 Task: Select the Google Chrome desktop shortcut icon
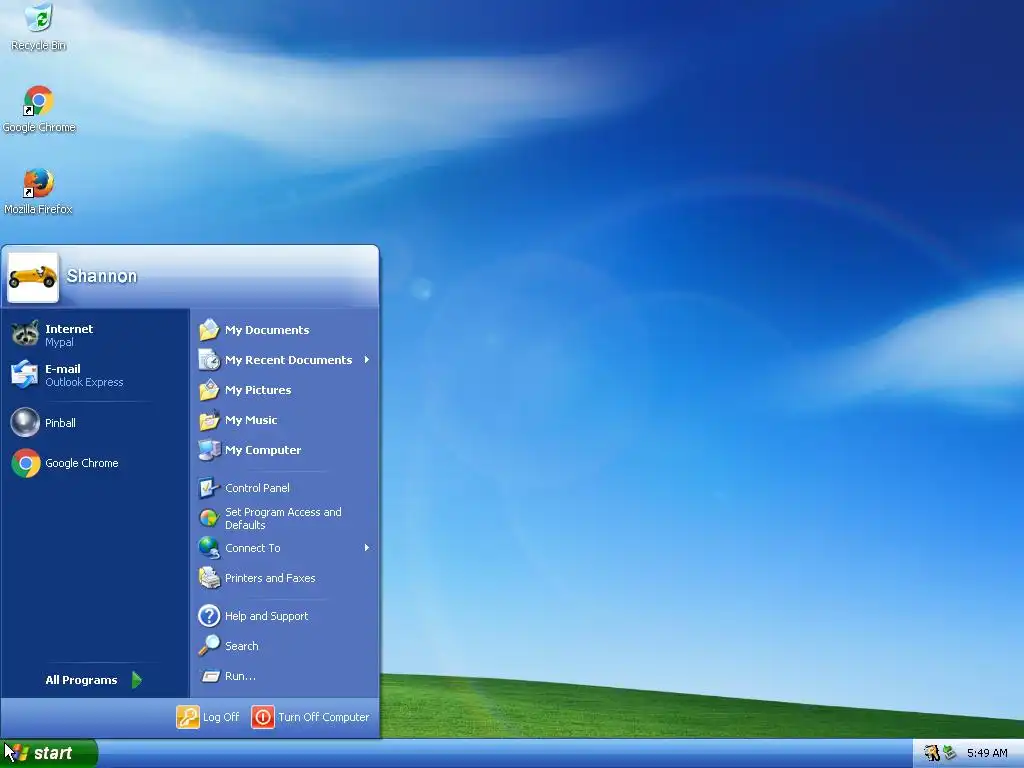coord(39,101)
